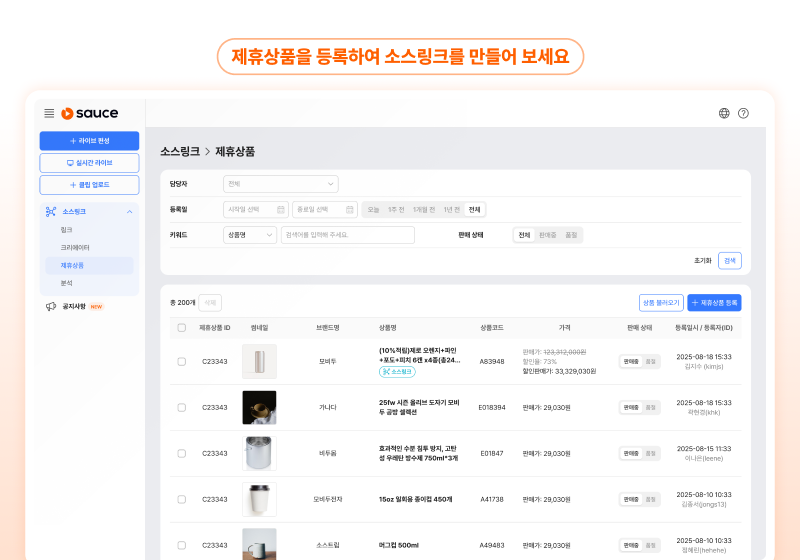The width and height of the screenshot is (800, 560).
Task: Click the 검색 button
Action: 730,261
